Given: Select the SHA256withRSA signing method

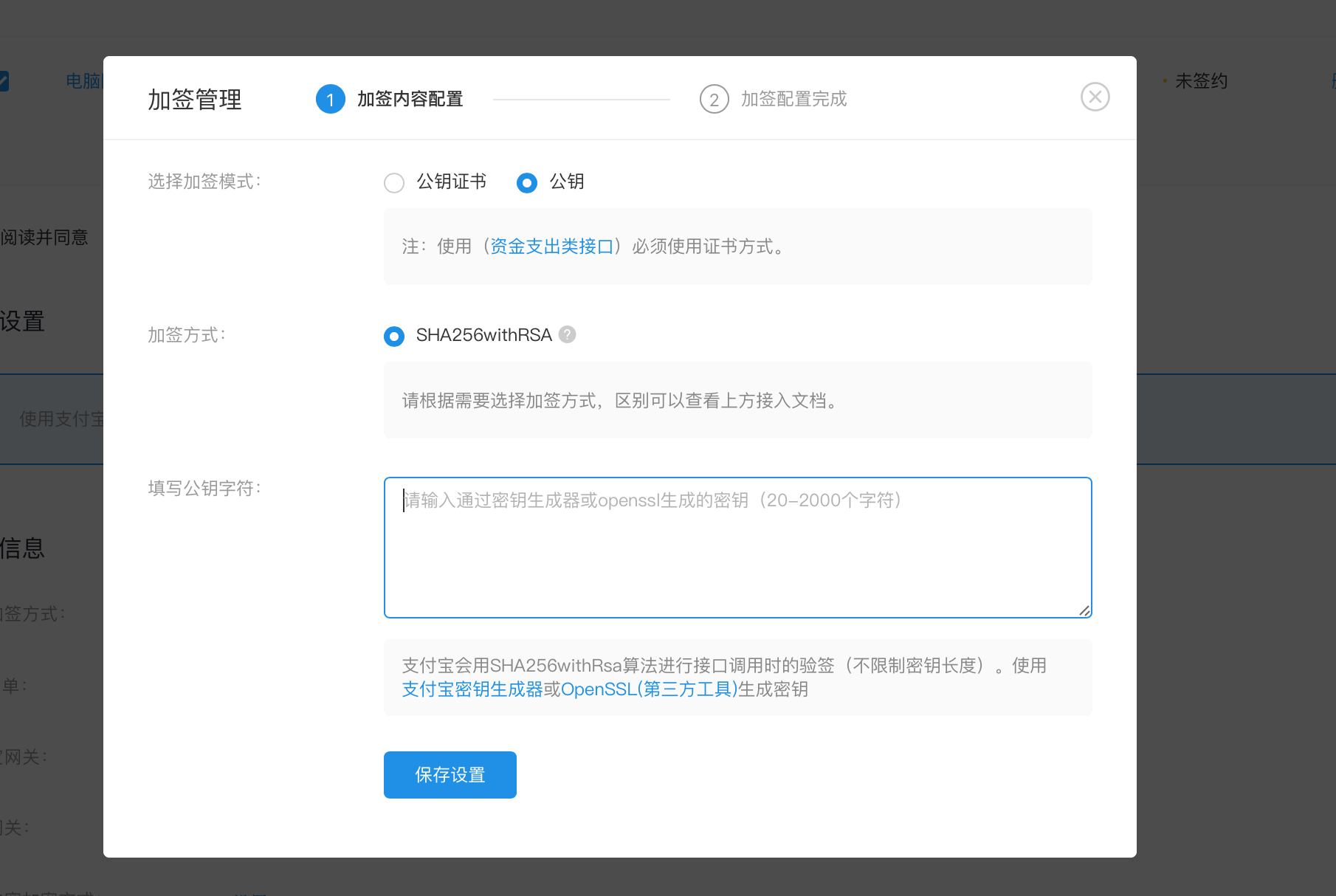Looking at the screenshot, I should tap(394, 336).
